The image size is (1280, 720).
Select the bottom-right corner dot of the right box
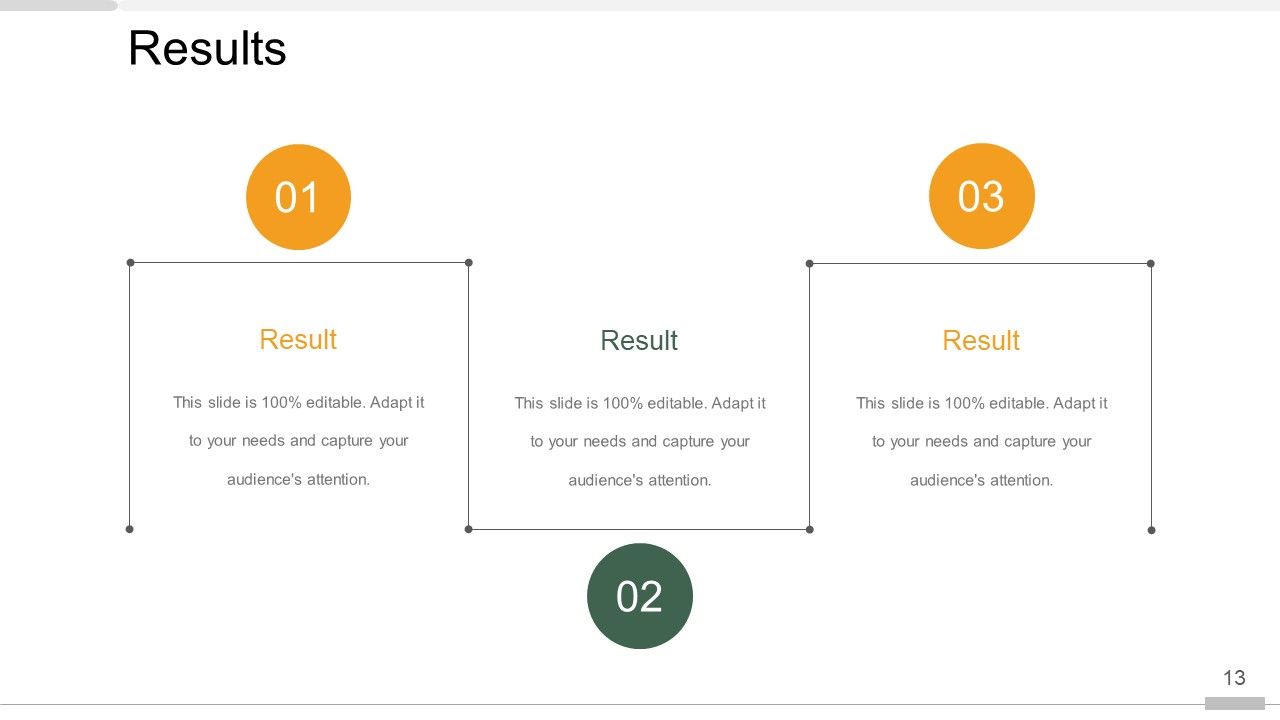tap(1151, 530)
